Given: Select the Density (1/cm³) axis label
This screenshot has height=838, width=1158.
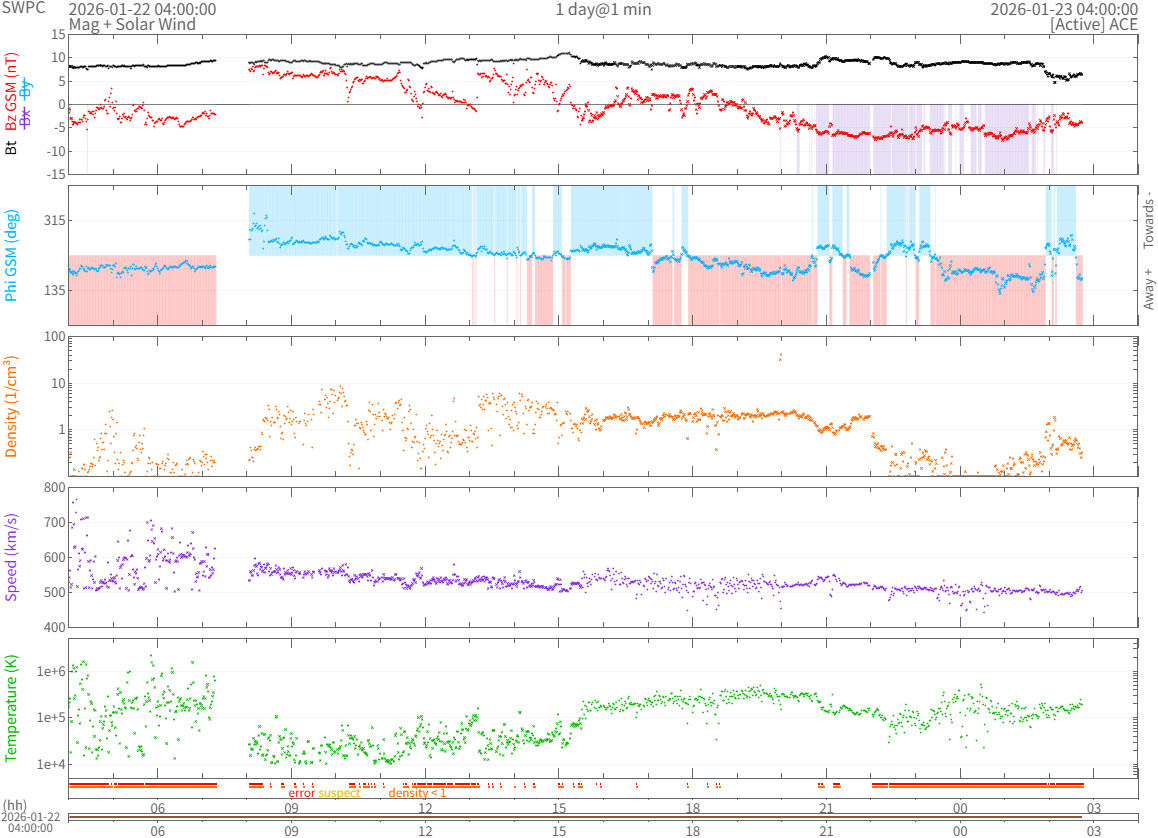Looking at the screenshot, I should coord(12,406).
